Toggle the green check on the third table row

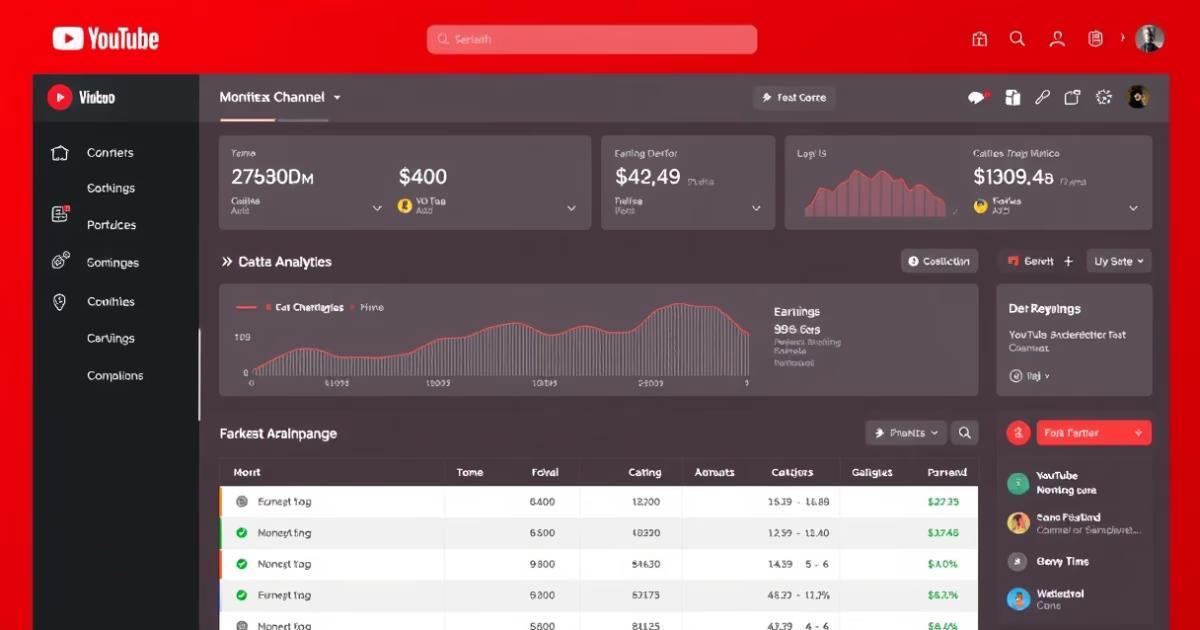[241, 564]
